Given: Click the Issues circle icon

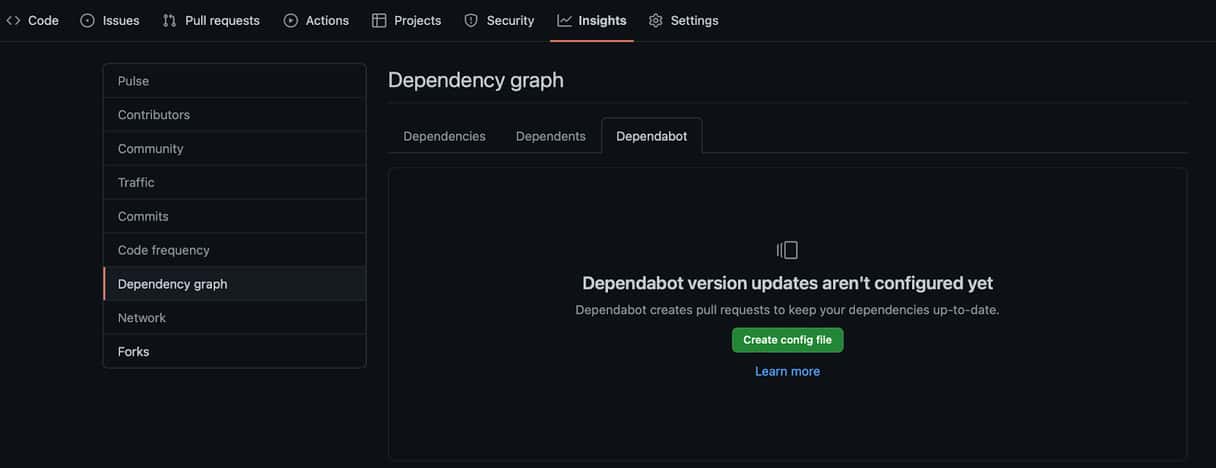Looking at the screenshot, I should click(87, 20).
